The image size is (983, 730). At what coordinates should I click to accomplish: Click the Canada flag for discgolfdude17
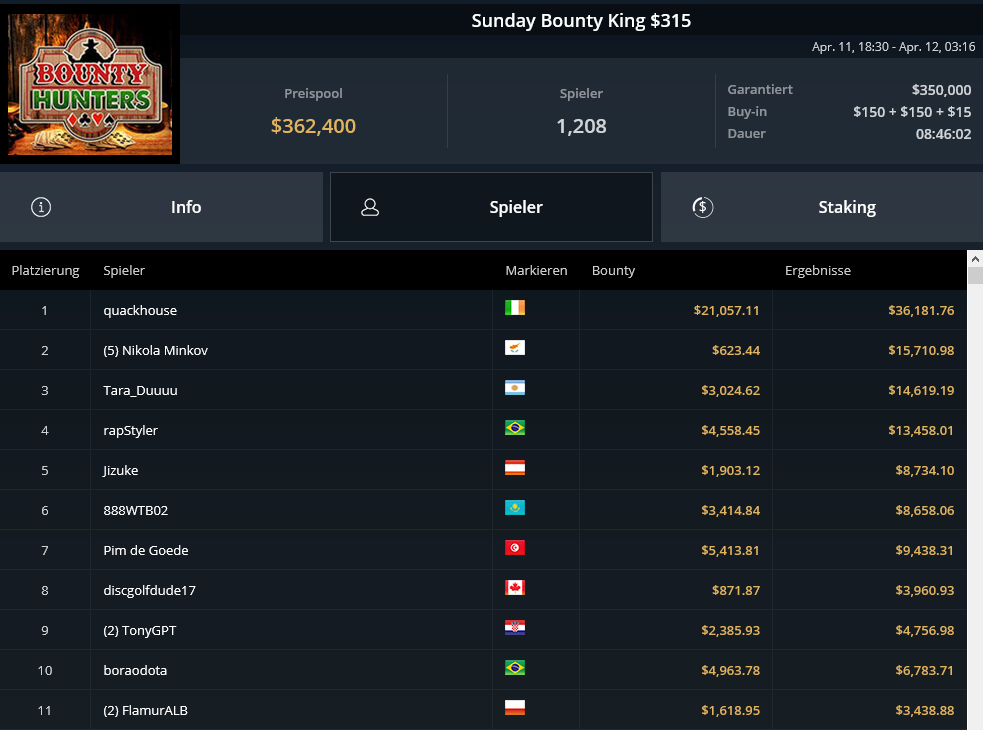point(515,588)
